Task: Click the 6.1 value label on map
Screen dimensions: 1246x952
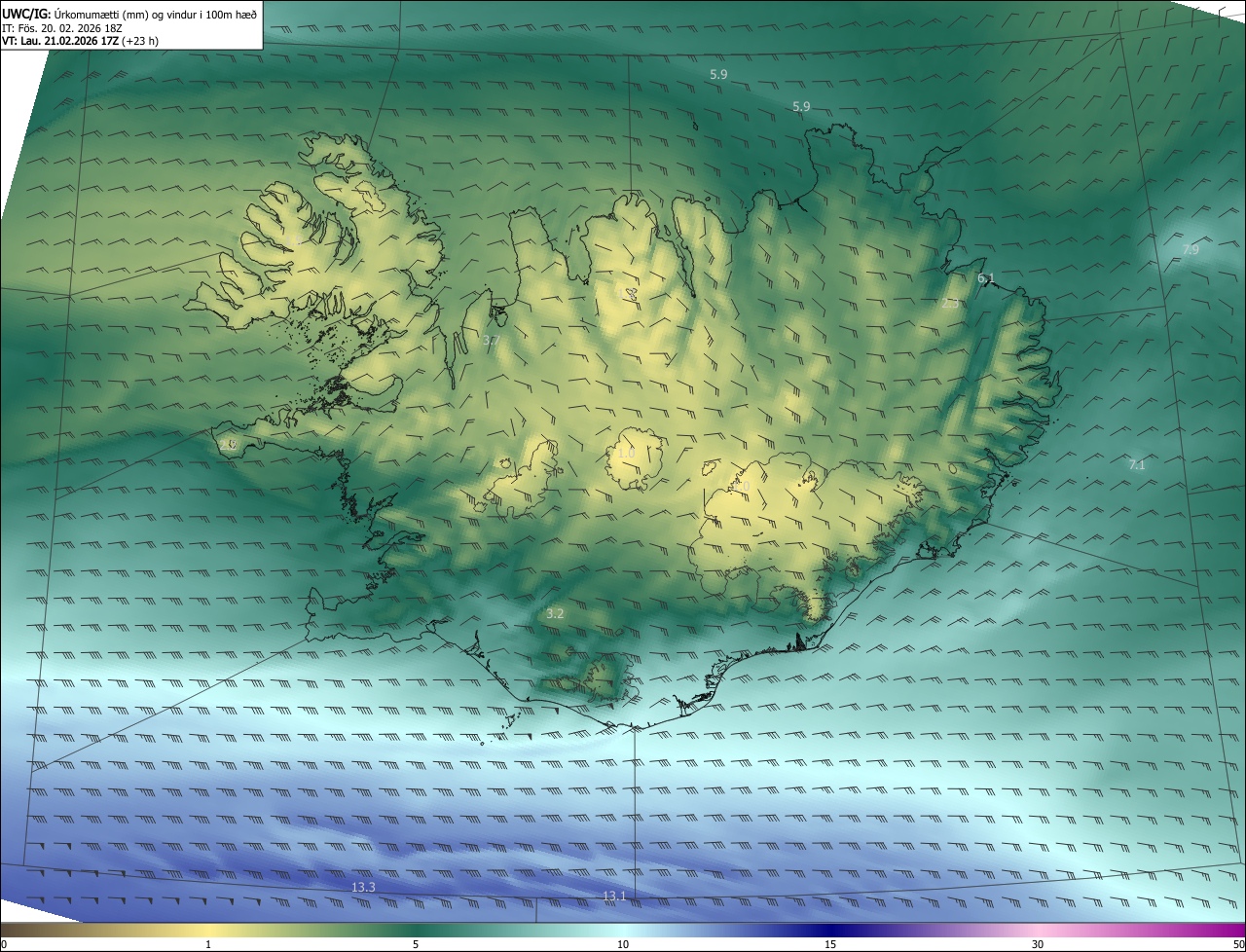Action: (x=986, y=279)
